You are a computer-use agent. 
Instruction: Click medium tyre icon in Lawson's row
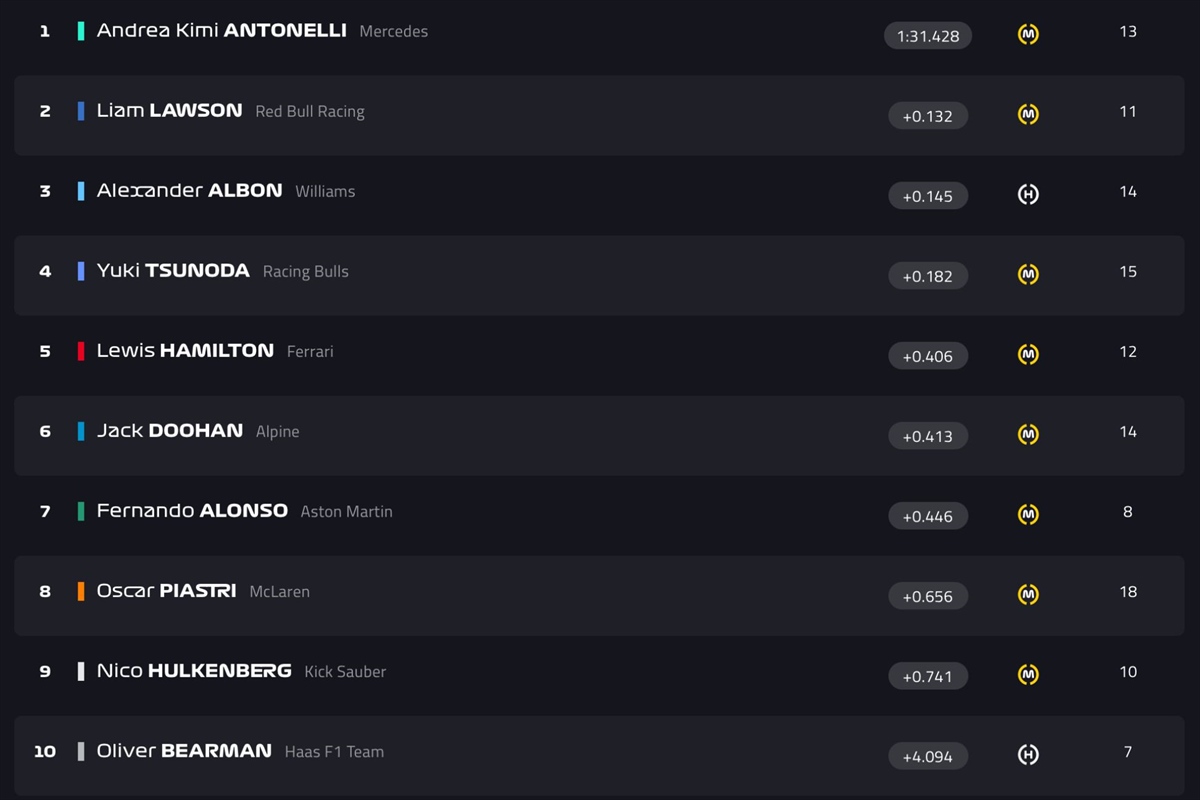pos(1028,114)
